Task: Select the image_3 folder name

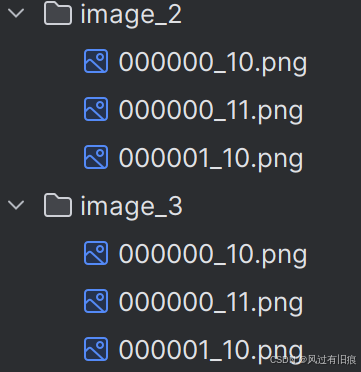Action: pos(132,207)
